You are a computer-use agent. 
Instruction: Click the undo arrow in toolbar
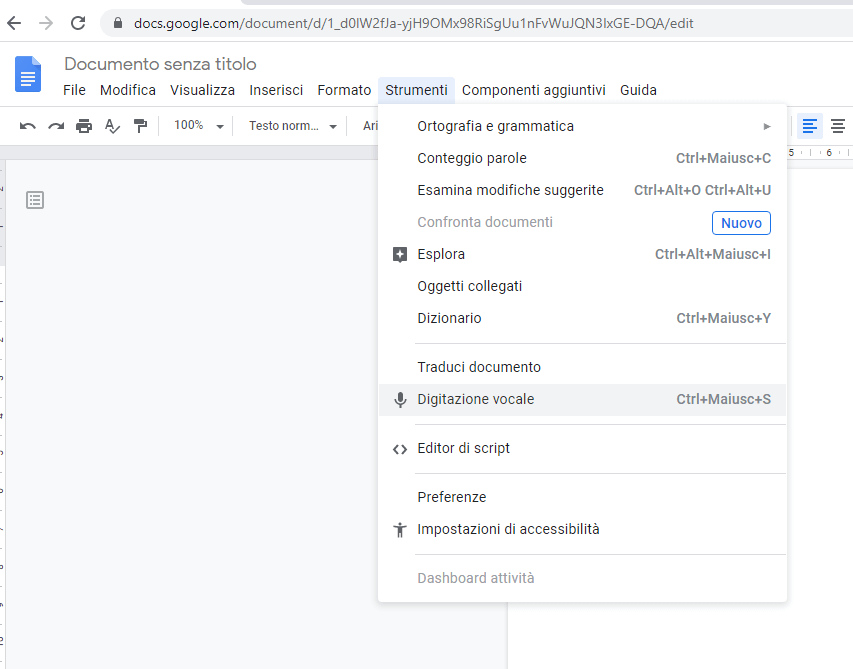(28, 126)
